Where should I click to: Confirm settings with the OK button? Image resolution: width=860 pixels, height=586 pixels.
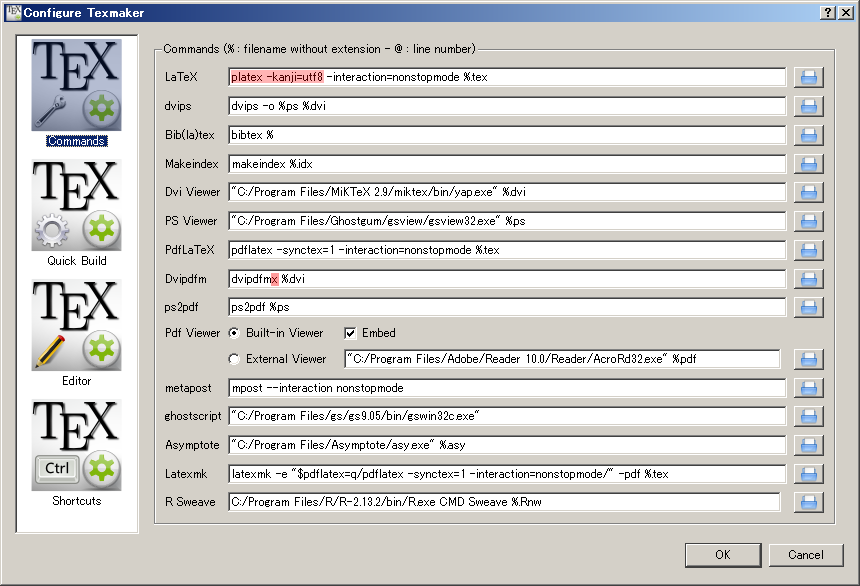coord(723,555)
